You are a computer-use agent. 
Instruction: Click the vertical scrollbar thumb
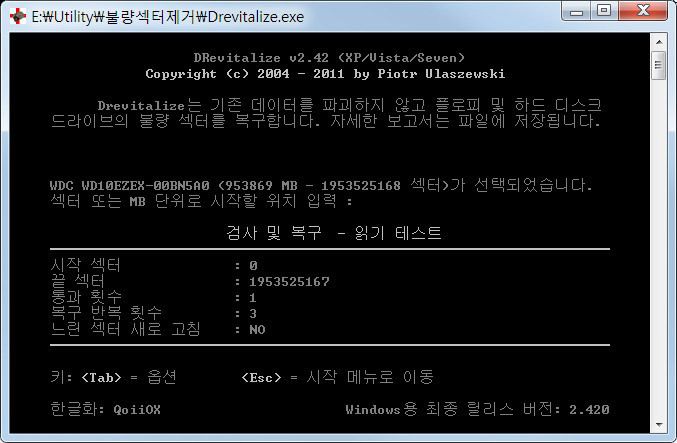(x=658, y=65)
